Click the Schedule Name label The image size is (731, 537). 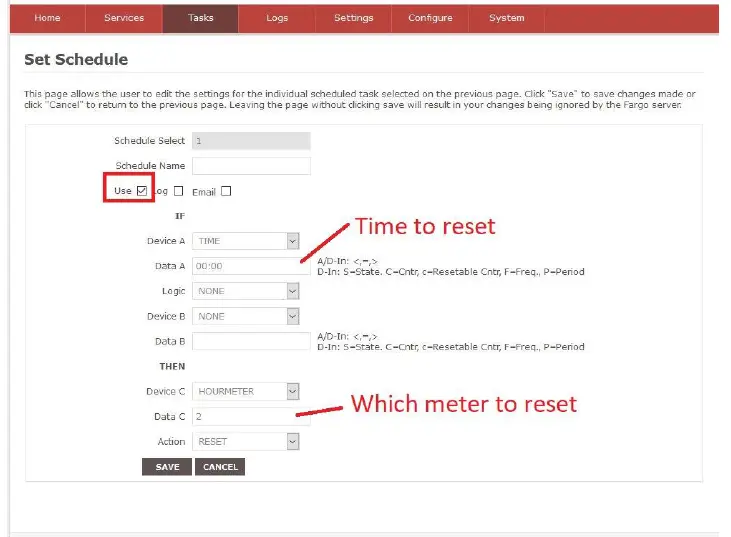[x=150, y=166]
